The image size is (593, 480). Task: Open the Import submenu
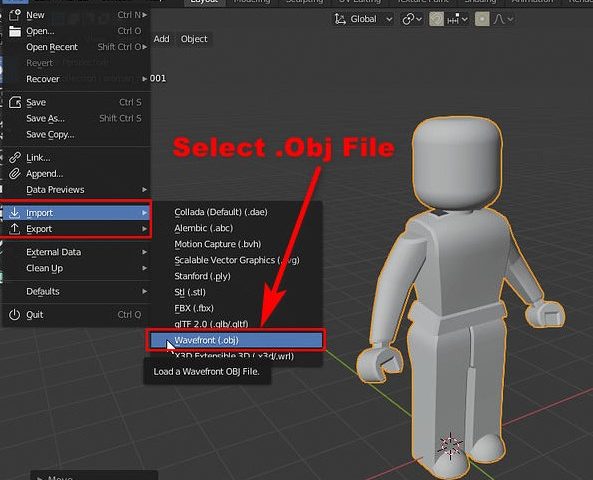[77, 213]
